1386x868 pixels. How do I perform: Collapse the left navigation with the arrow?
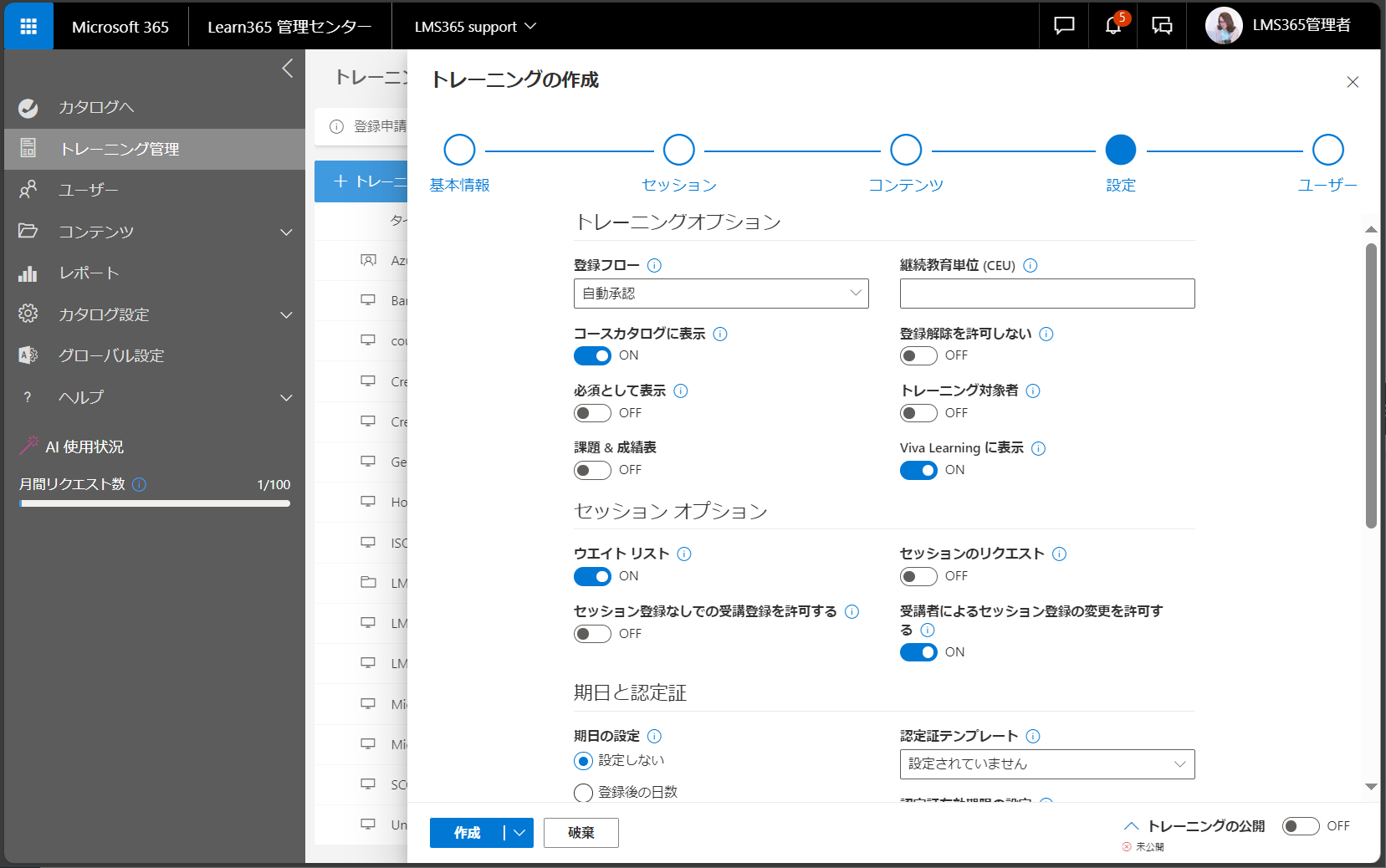tap(287, 69)
